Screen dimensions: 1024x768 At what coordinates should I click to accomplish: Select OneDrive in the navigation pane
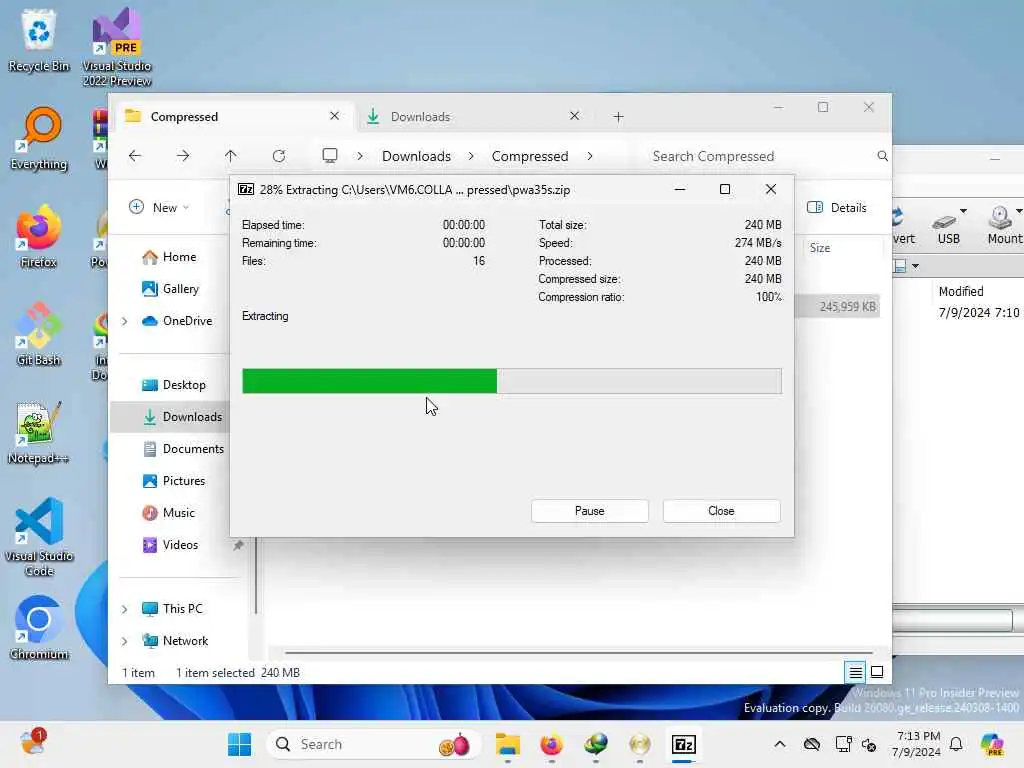pos(178,321)
